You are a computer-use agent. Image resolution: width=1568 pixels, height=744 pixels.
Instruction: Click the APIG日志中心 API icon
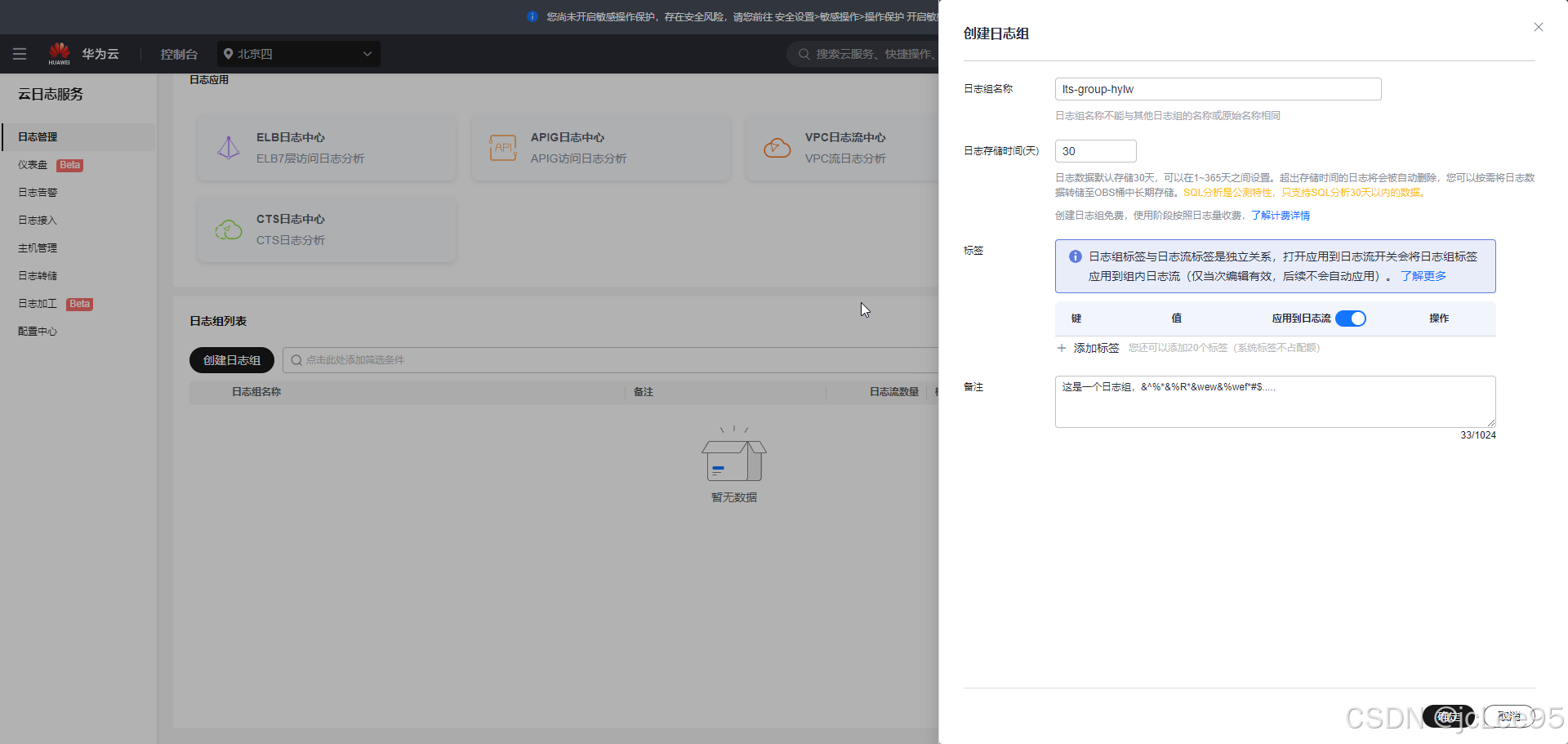point(503,148)
